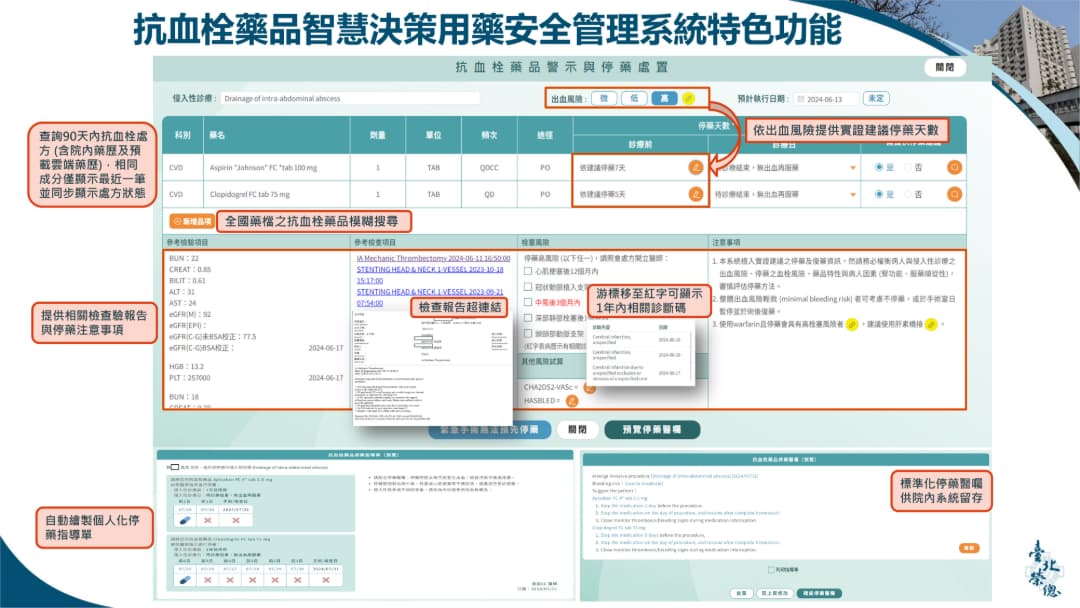Check 心肌梗塞後12個月內 risk box
This screenshot has height=608, width=1080.
tap(528, 271)
